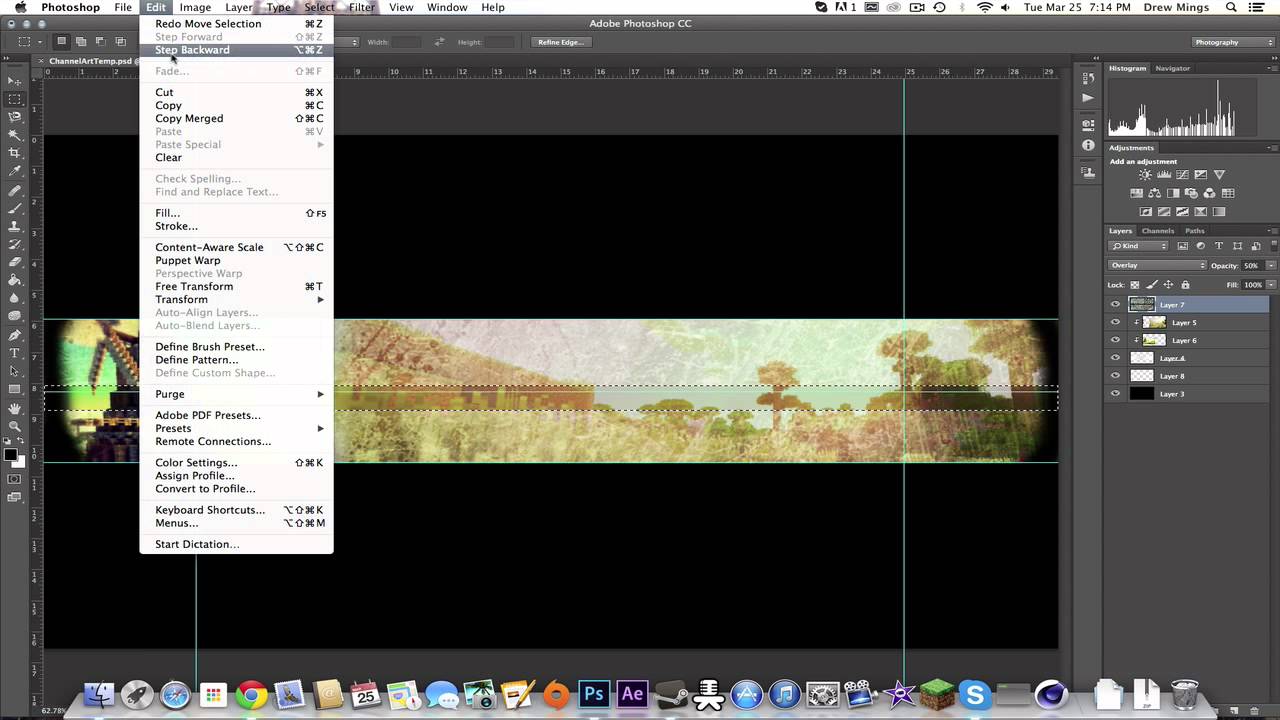This screenshot has width=1280, height=720.
Task: Filter layers by type layers icon
Action: tap(1218, 246)
